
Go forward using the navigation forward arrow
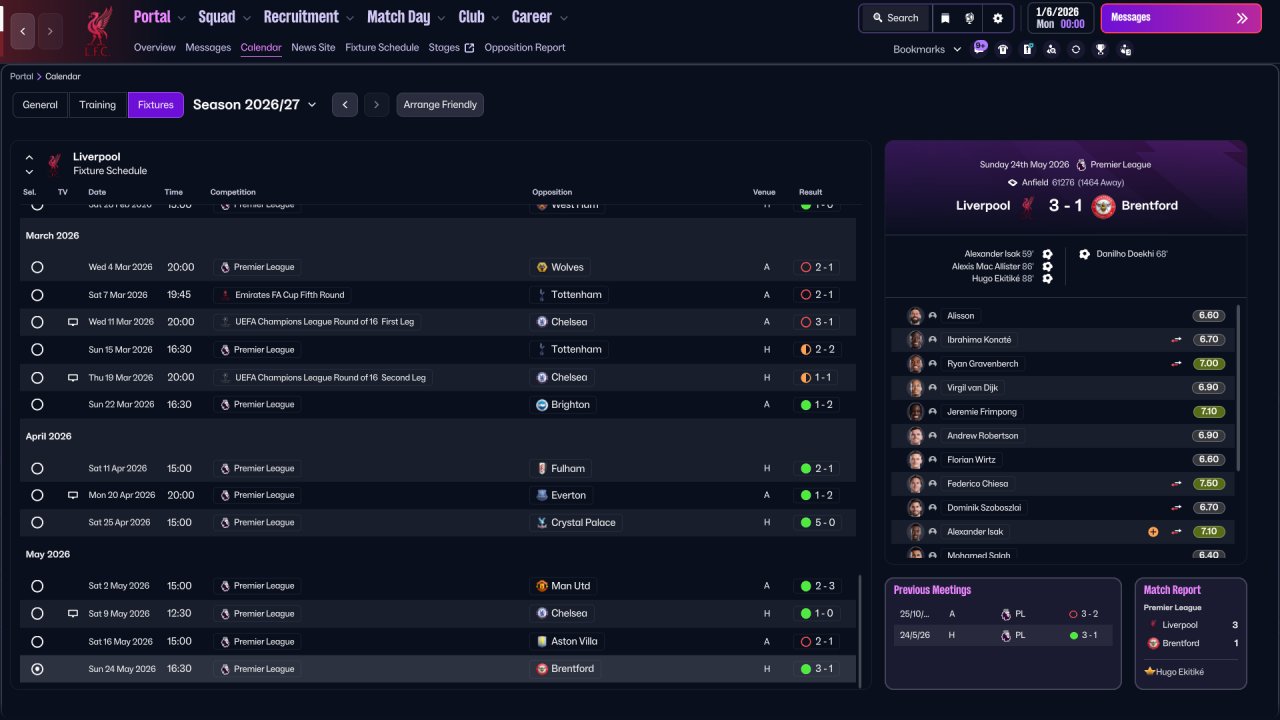click(50, 31)
